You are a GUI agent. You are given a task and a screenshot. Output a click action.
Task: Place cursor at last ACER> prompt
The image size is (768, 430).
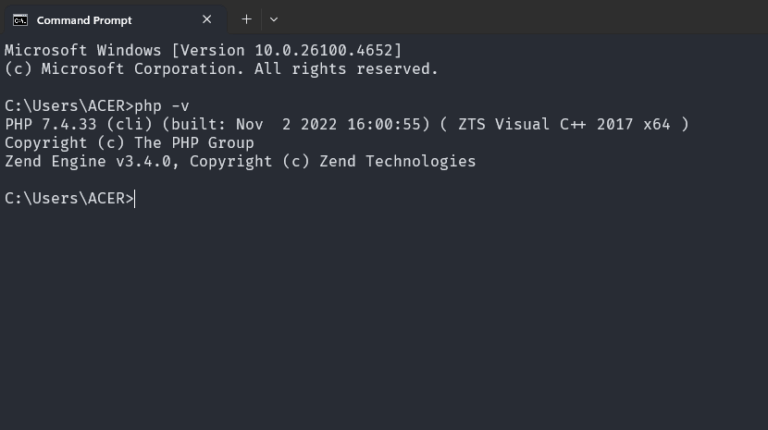coord(135,199)
